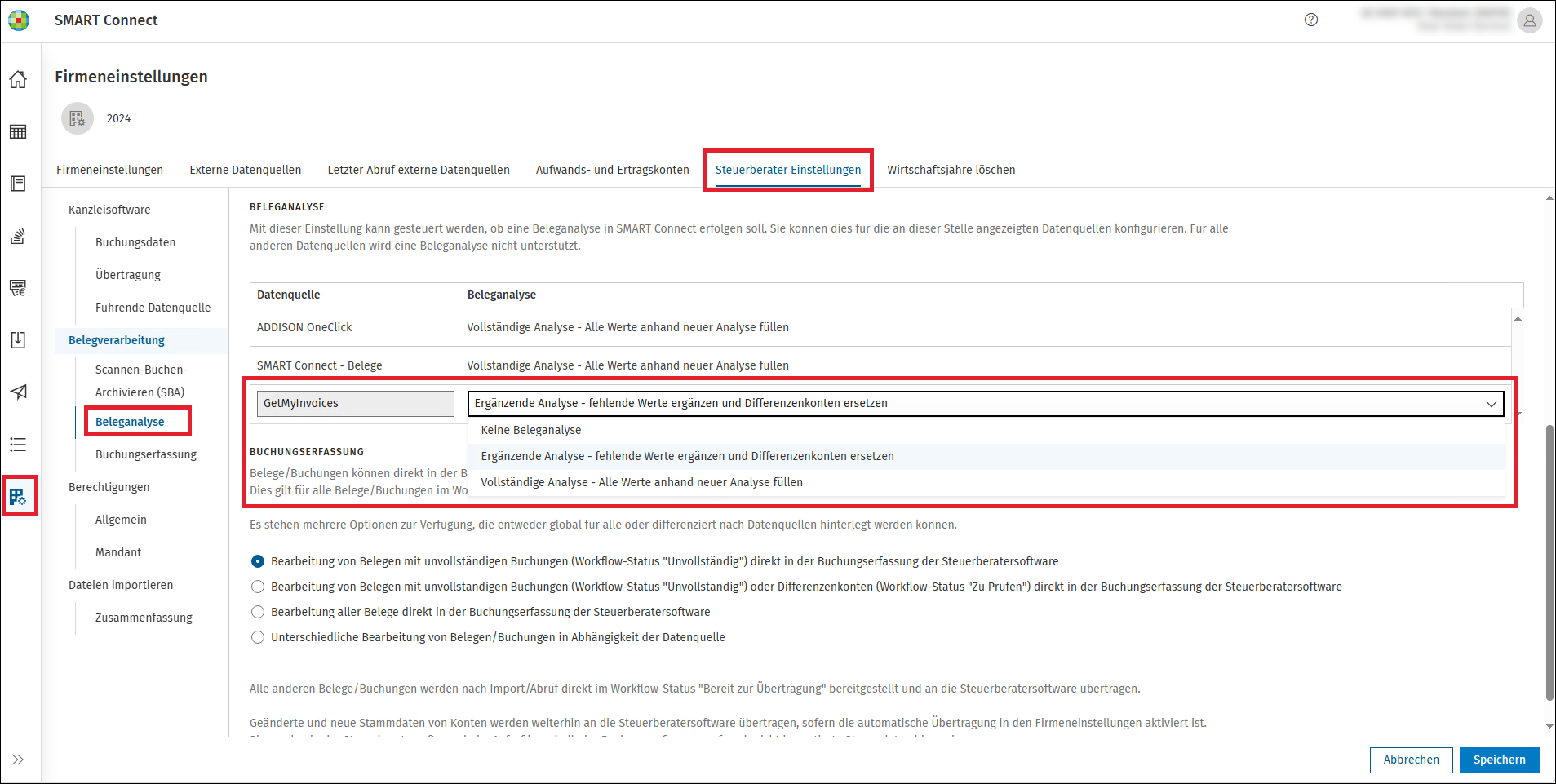Click the Abbrechen button

(x=1411, y=760)
